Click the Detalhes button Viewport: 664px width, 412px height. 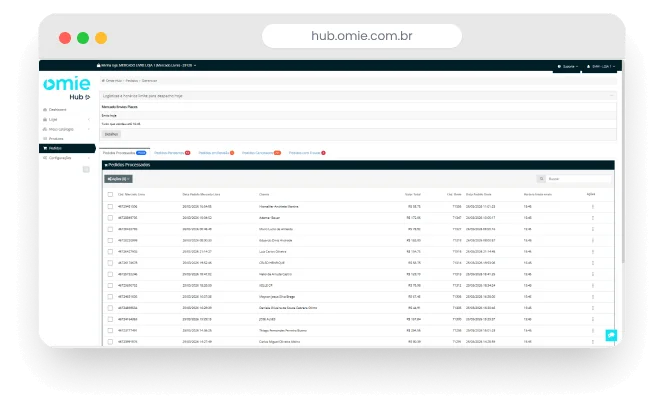tap(111, 133)
